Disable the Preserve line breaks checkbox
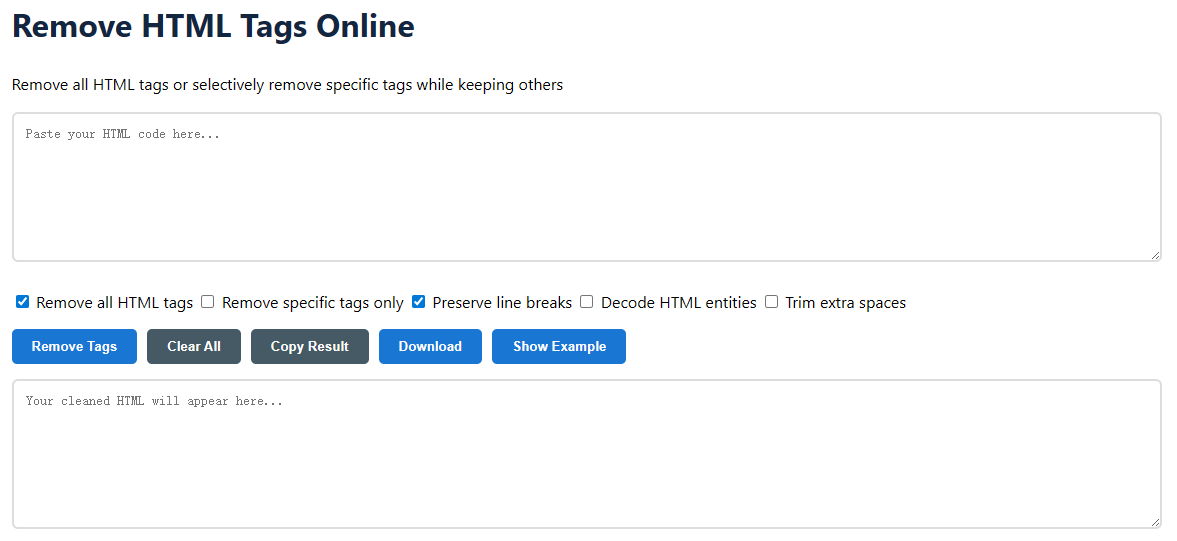The image size is (1177, 541). coord(419,302)
